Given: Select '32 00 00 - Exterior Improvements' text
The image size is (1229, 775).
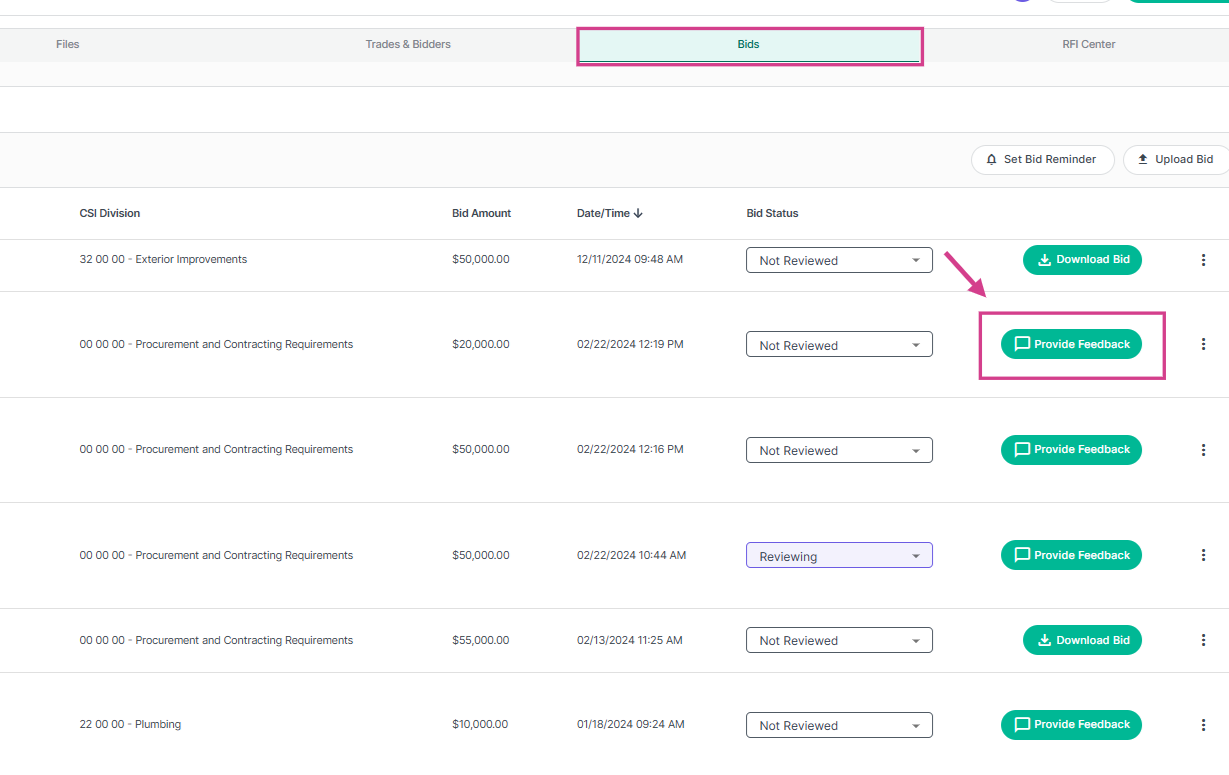Looking at the screenshot, I should click(x=163, y=259).
